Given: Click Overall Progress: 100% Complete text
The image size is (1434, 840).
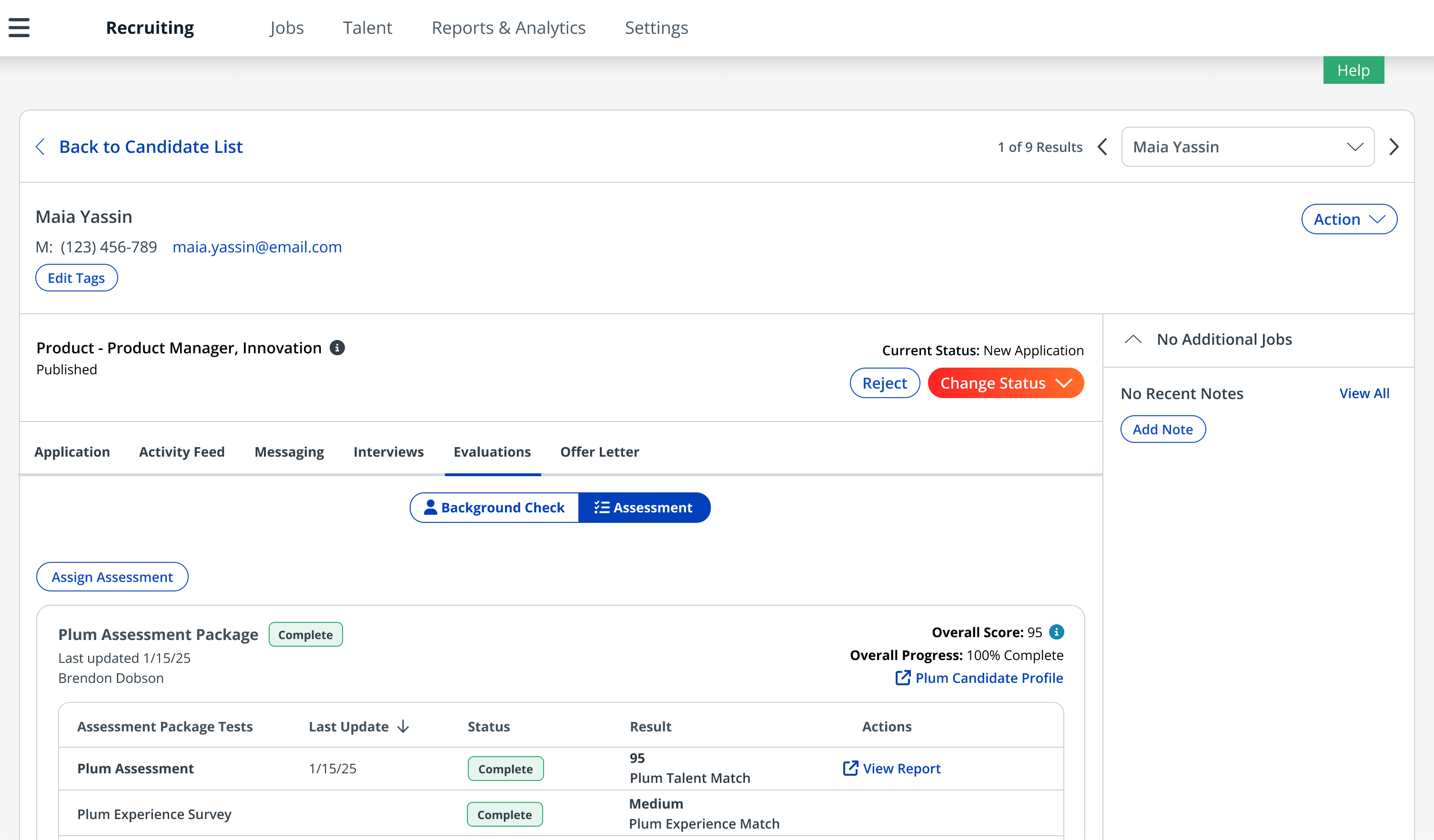Looking at the screenshot, I should (x=956, y=655).
